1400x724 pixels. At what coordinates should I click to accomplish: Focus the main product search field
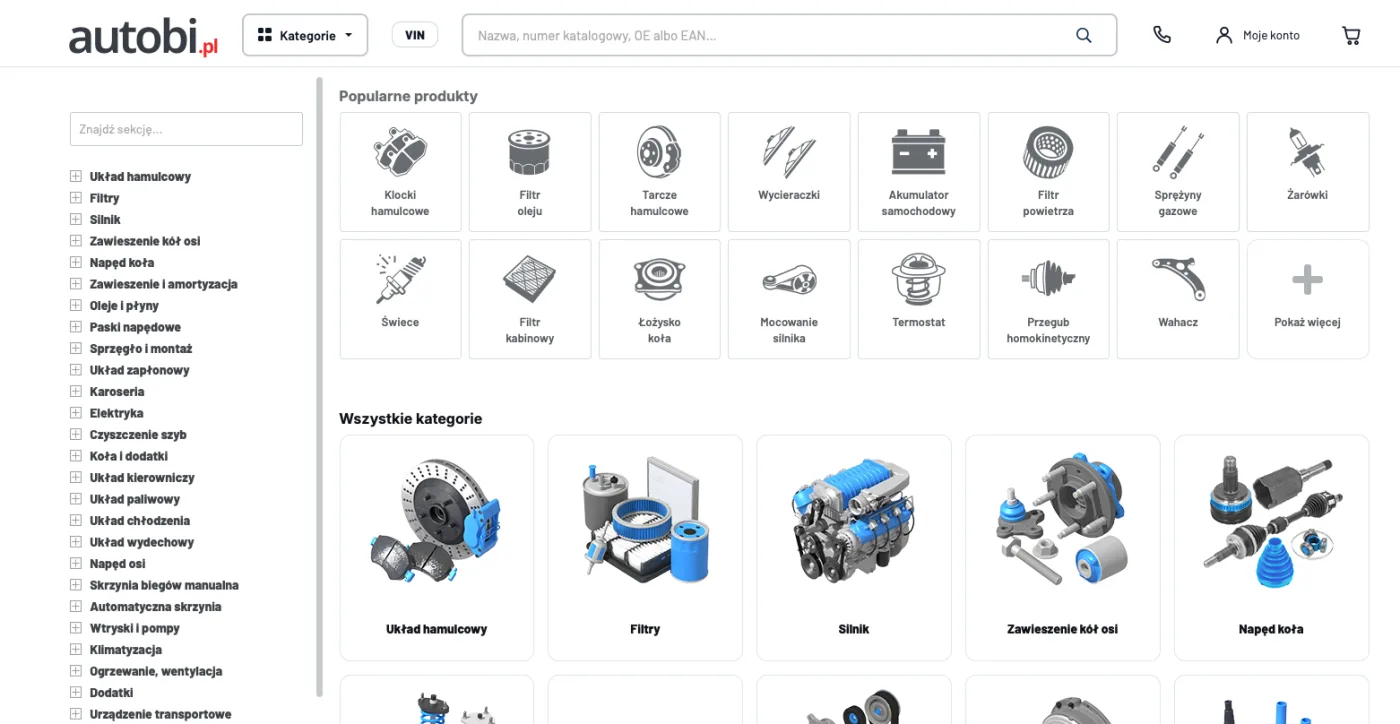point(789,35)
